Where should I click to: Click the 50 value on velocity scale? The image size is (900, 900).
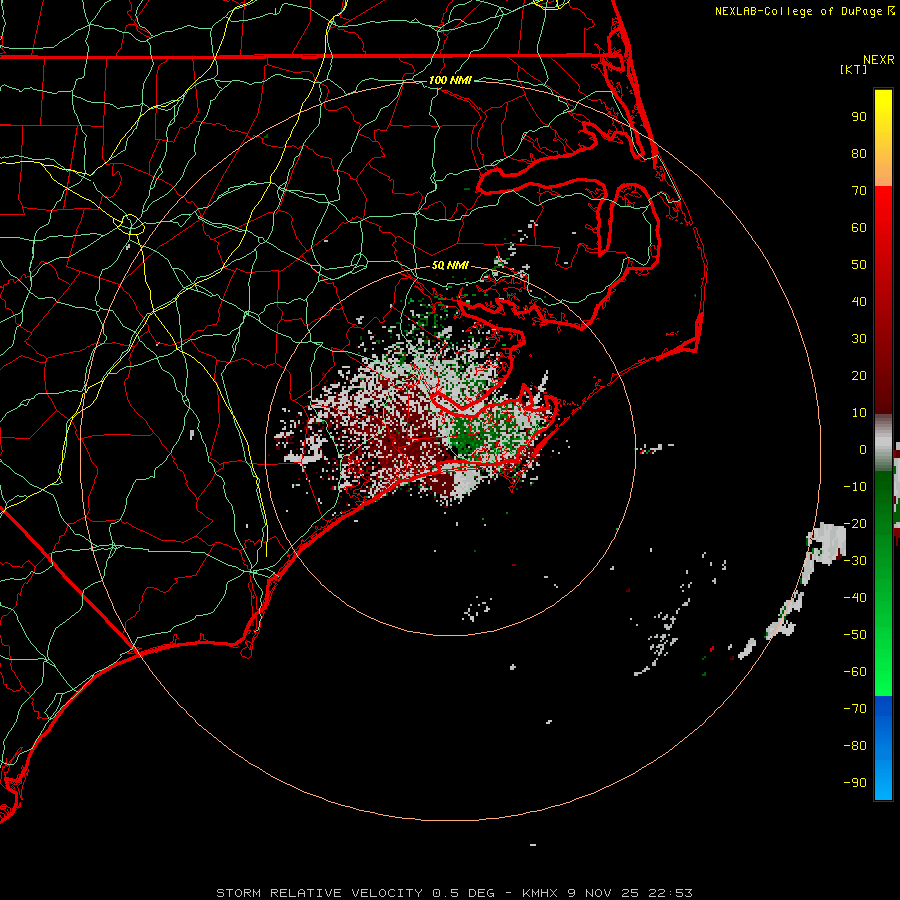click(859, 265)
